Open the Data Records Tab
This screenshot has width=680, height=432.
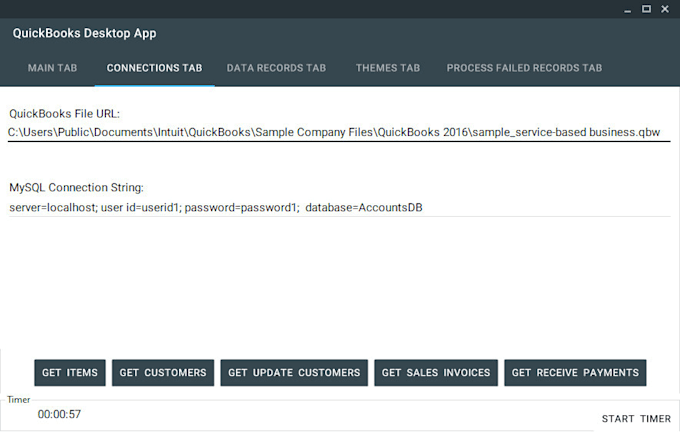276,68
